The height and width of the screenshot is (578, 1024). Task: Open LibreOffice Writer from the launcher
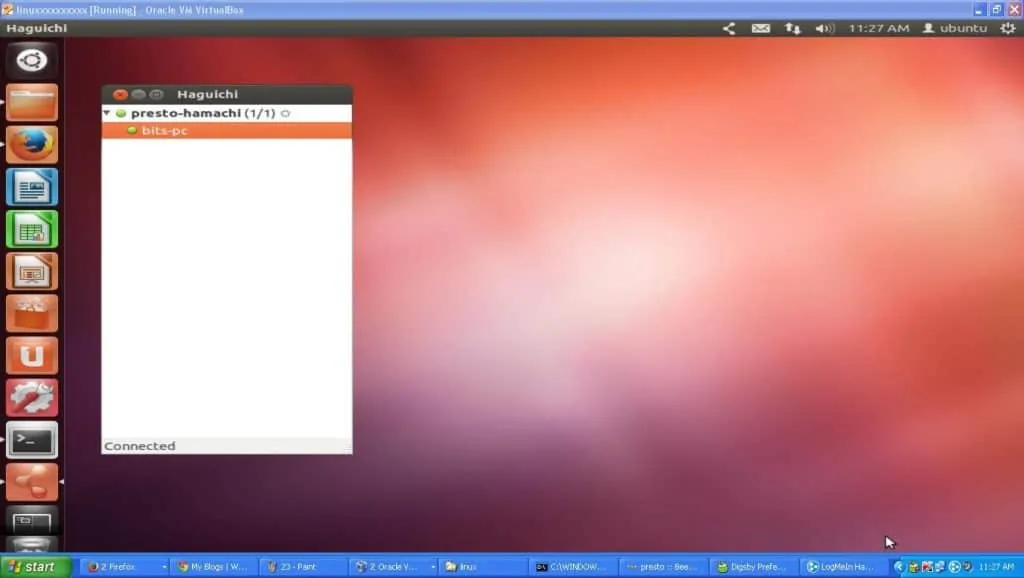coord(31,187)
